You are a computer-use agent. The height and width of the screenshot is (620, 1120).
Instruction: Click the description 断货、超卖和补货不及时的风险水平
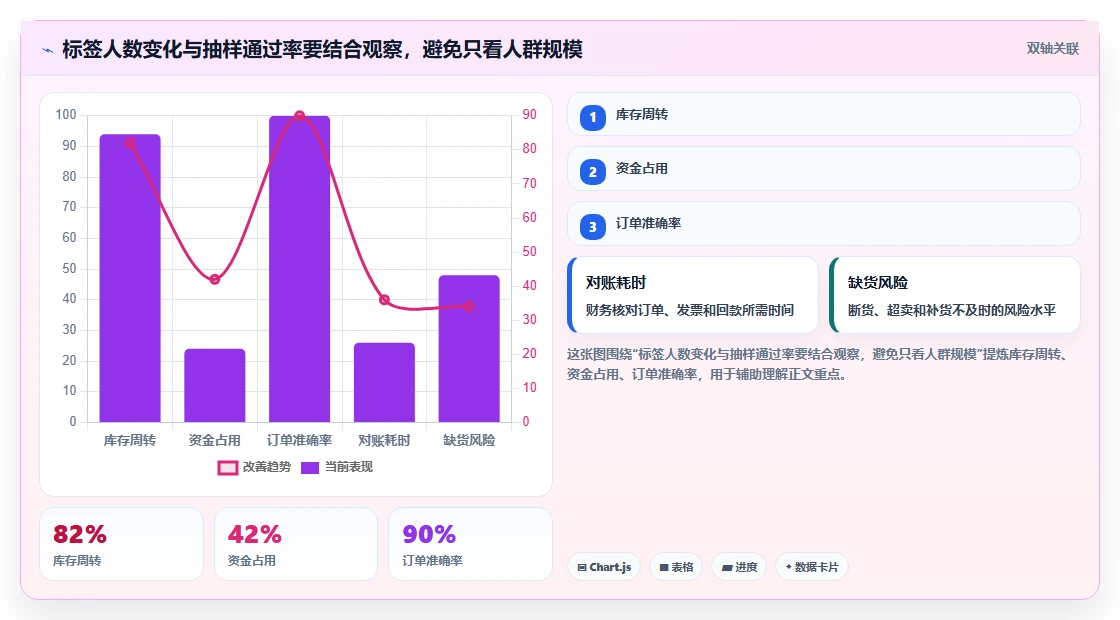(x=951, y=310)
